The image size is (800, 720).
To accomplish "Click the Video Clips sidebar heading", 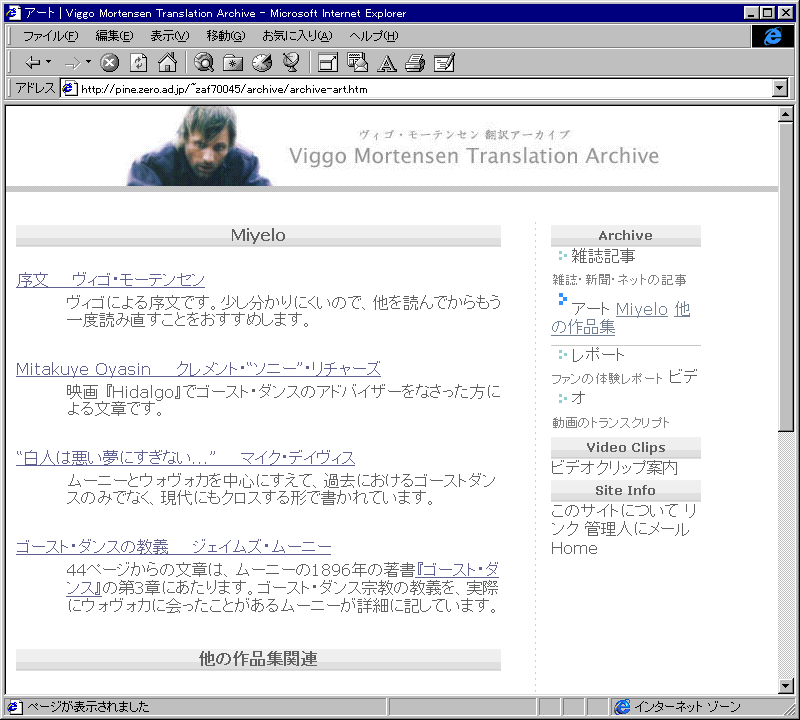I will click(x=626, y=448).
